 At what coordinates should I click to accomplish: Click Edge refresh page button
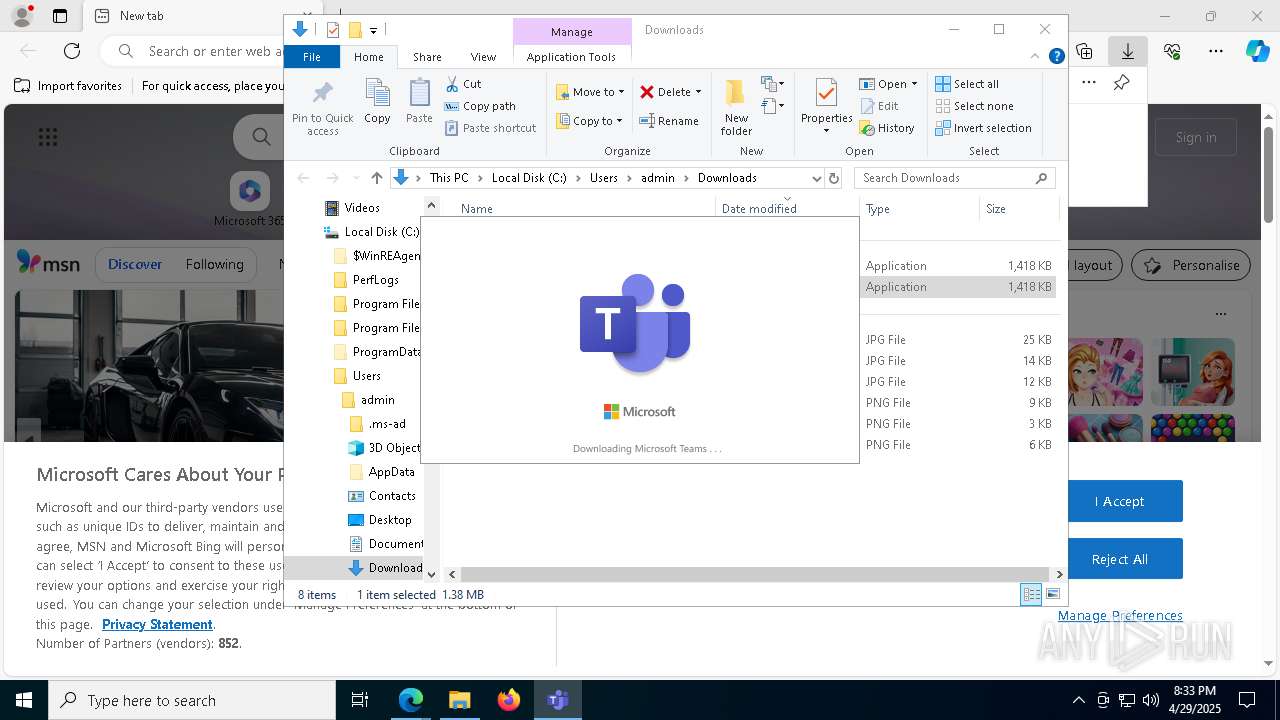click(x=72, y=51)
